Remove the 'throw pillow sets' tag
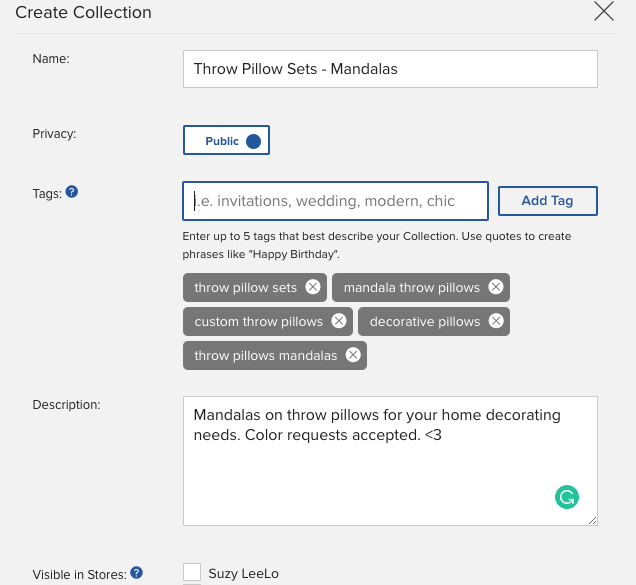The height and width of the screenshot is (585, 636). point(313,287)
